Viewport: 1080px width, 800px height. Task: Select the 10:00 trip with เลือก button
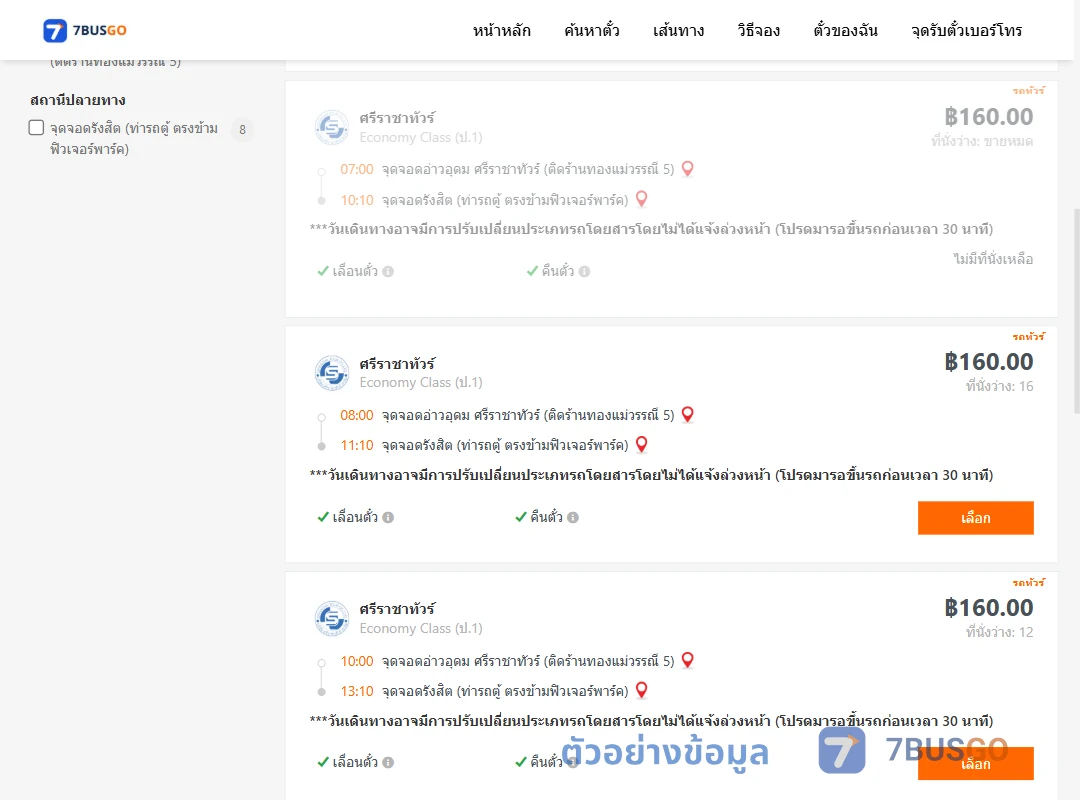[975, 763]
